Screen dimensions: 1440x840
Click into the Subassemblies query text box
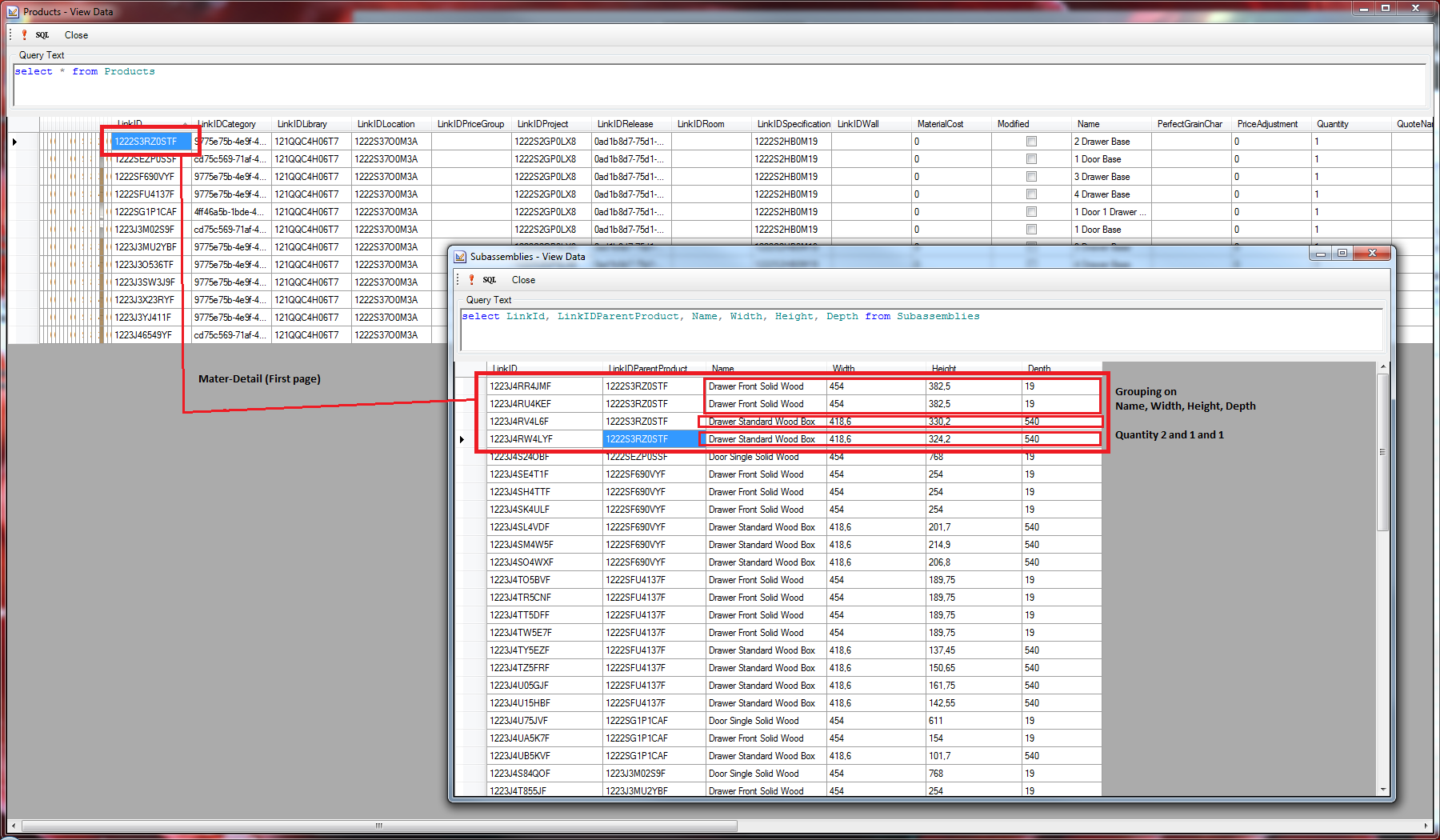[x=922, y=330]
